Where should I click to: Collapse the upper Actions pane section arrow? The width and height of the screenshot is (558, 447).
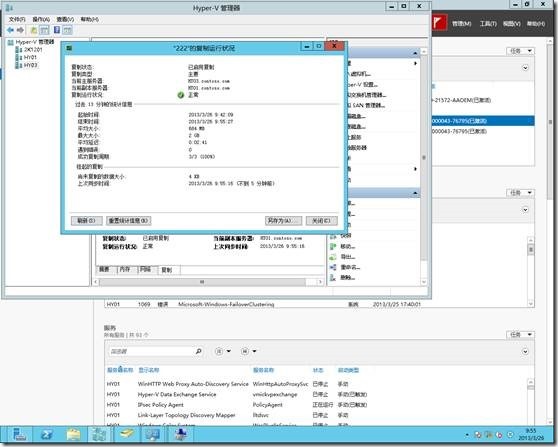point(415,53)
